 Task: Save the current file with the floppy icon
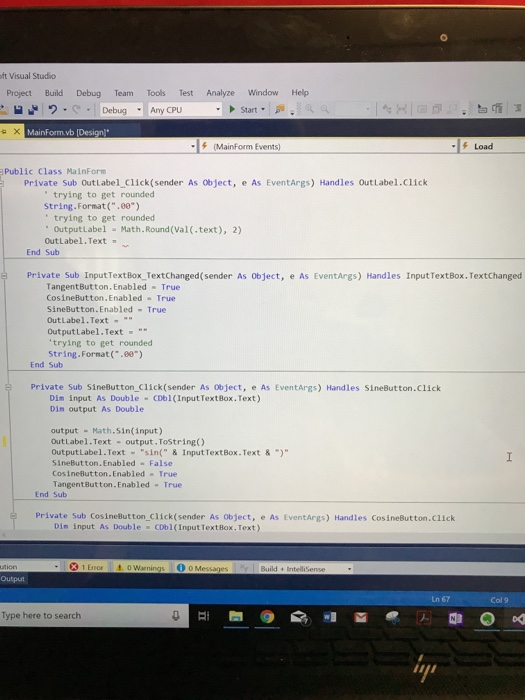pos(18,109)
